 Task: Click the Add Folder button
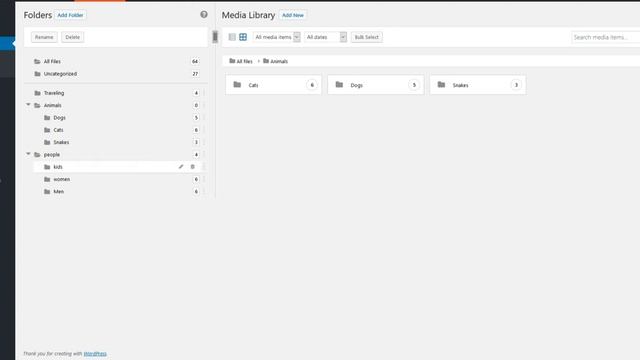click(x=70, y=15)
